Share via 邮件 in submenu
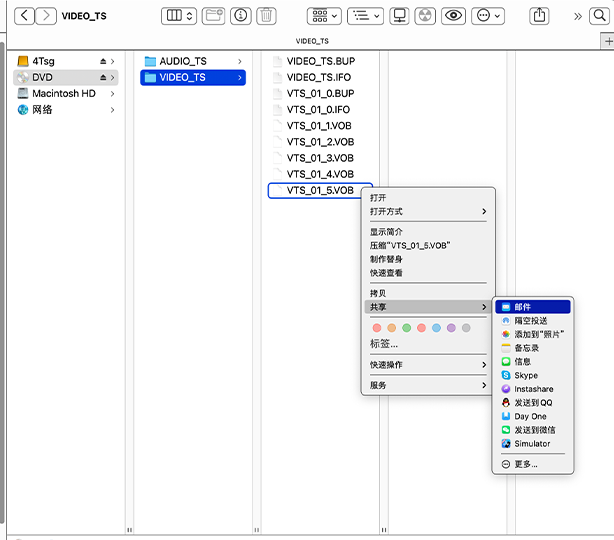614x540 pixels. pyautogui.click(x=533, y=307)
